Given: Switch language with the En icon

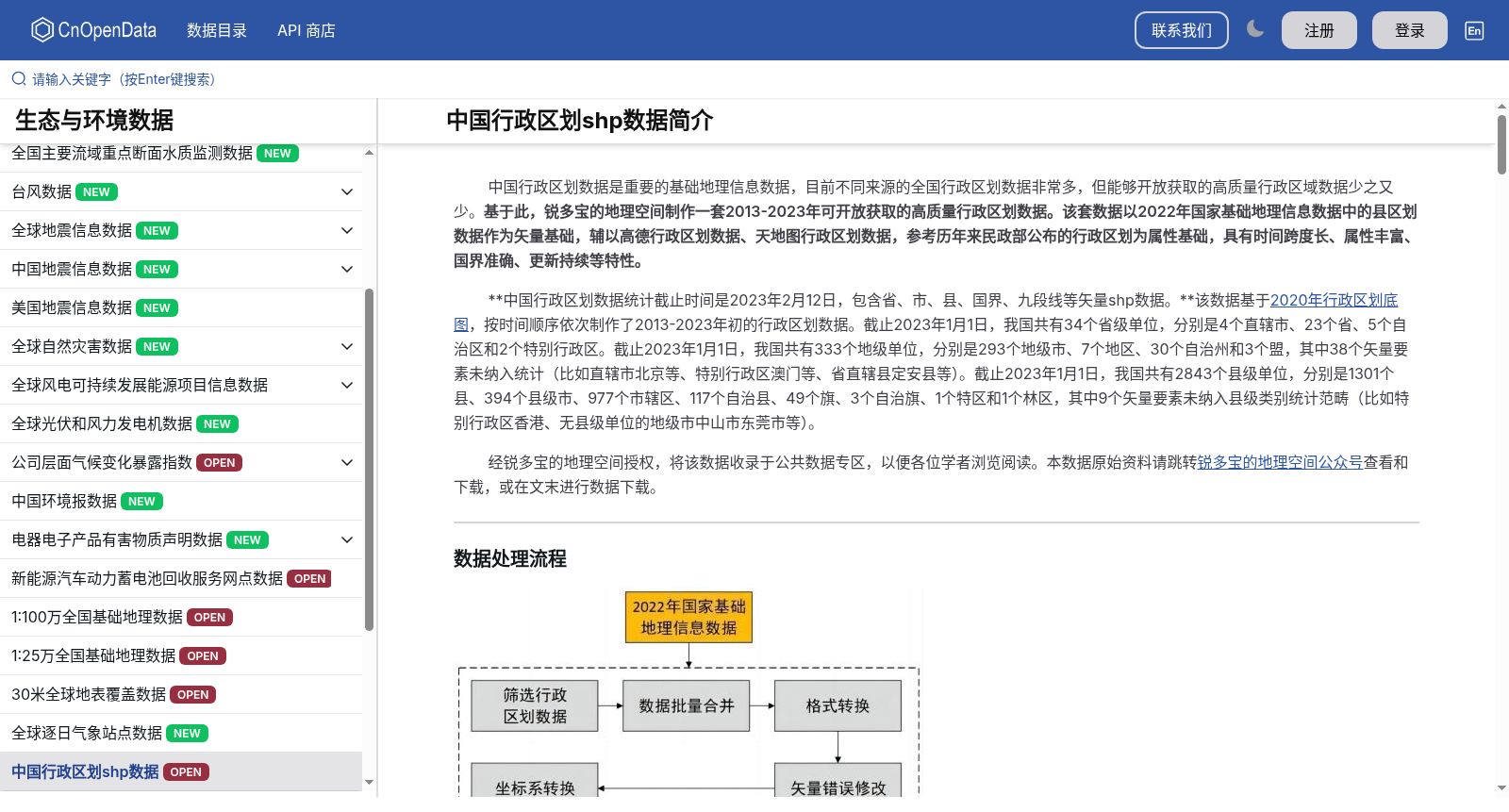Looking at the screenshot, I should pos(1474,30).
